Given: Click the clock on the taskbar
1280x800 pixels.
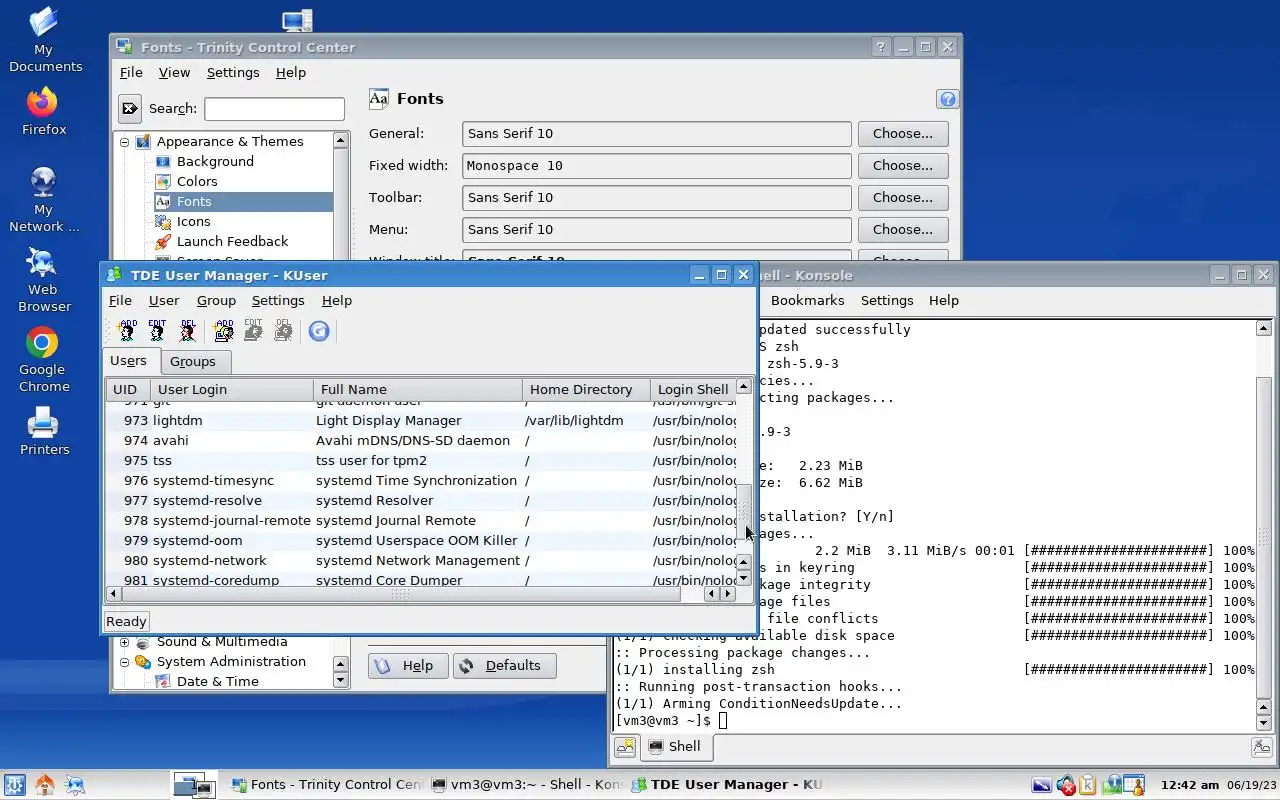Looking at the screenshot, I should pyautogui.click(x=1190, y=785).
